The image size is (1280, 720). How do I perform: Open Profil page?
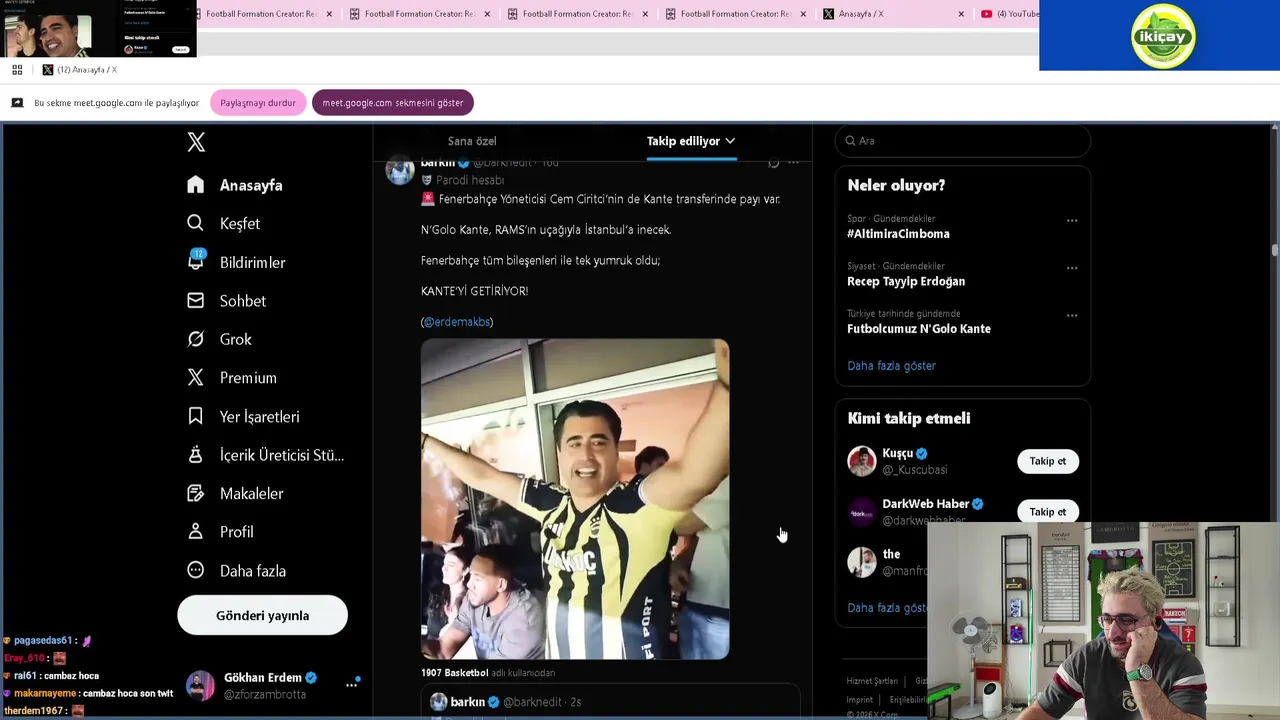click(x=221, y=532)
